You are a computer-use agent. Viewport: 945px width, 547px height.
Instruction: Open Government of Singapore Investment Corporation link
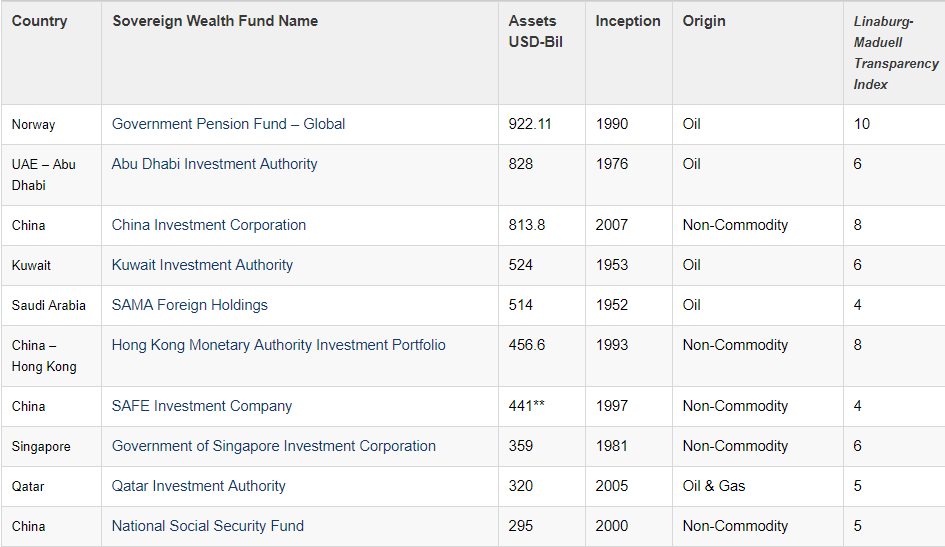click(x=274, y=446)
